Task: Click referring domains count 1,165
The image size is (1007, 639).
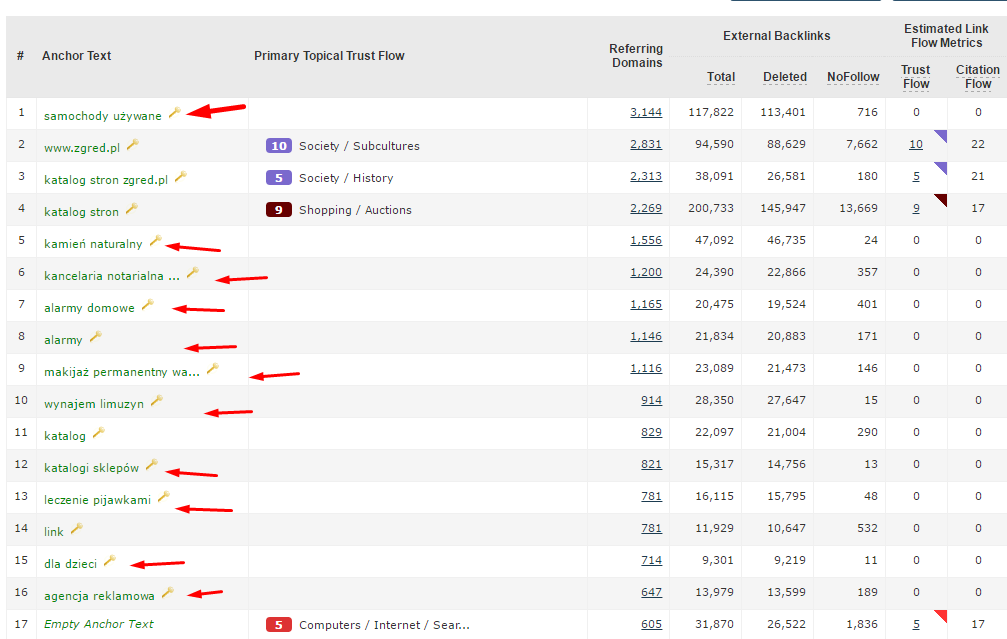Action: 645,304
